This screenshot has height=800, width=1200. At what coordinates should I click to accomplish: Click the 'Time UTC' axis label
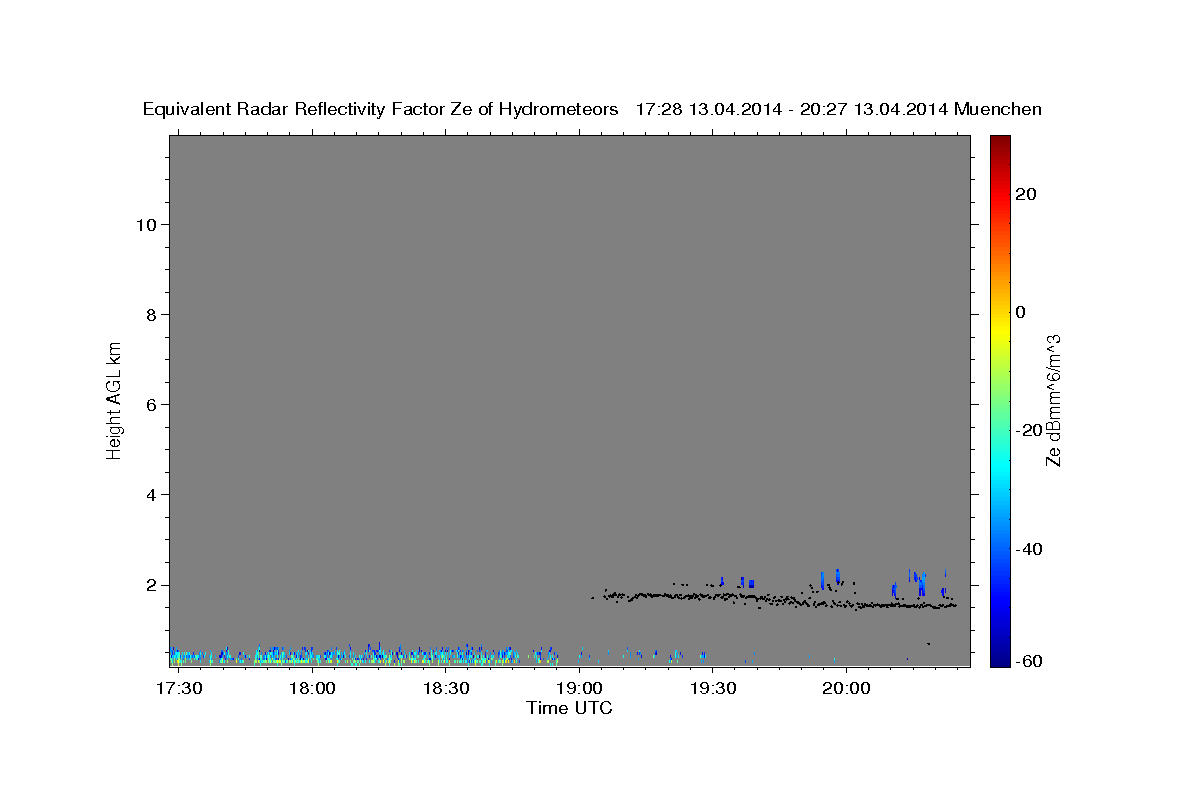pyautogui.click(x=569, y=708)
